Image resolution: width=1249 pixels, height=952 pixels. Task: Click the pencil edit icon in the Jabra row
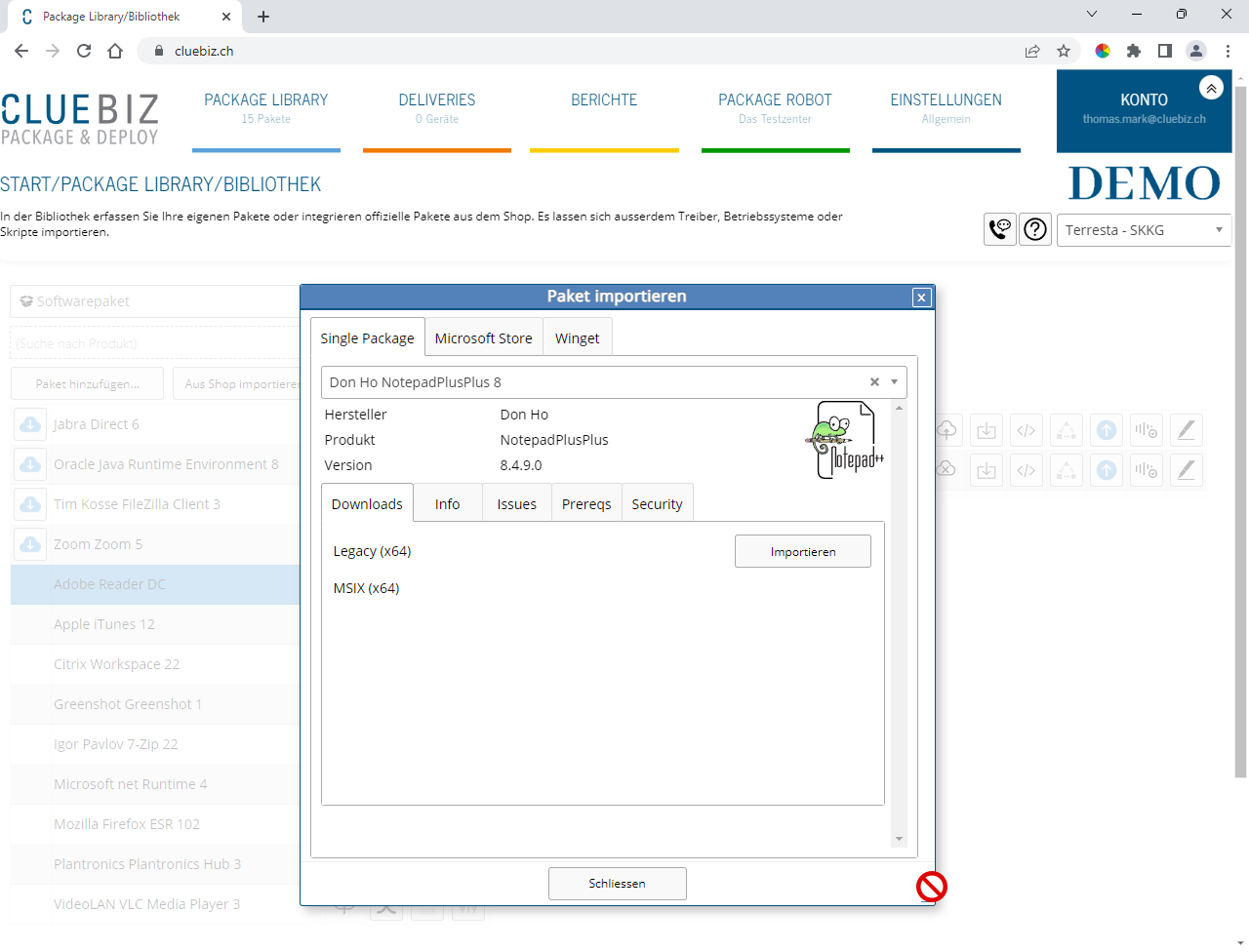[x=1187, y=430]
